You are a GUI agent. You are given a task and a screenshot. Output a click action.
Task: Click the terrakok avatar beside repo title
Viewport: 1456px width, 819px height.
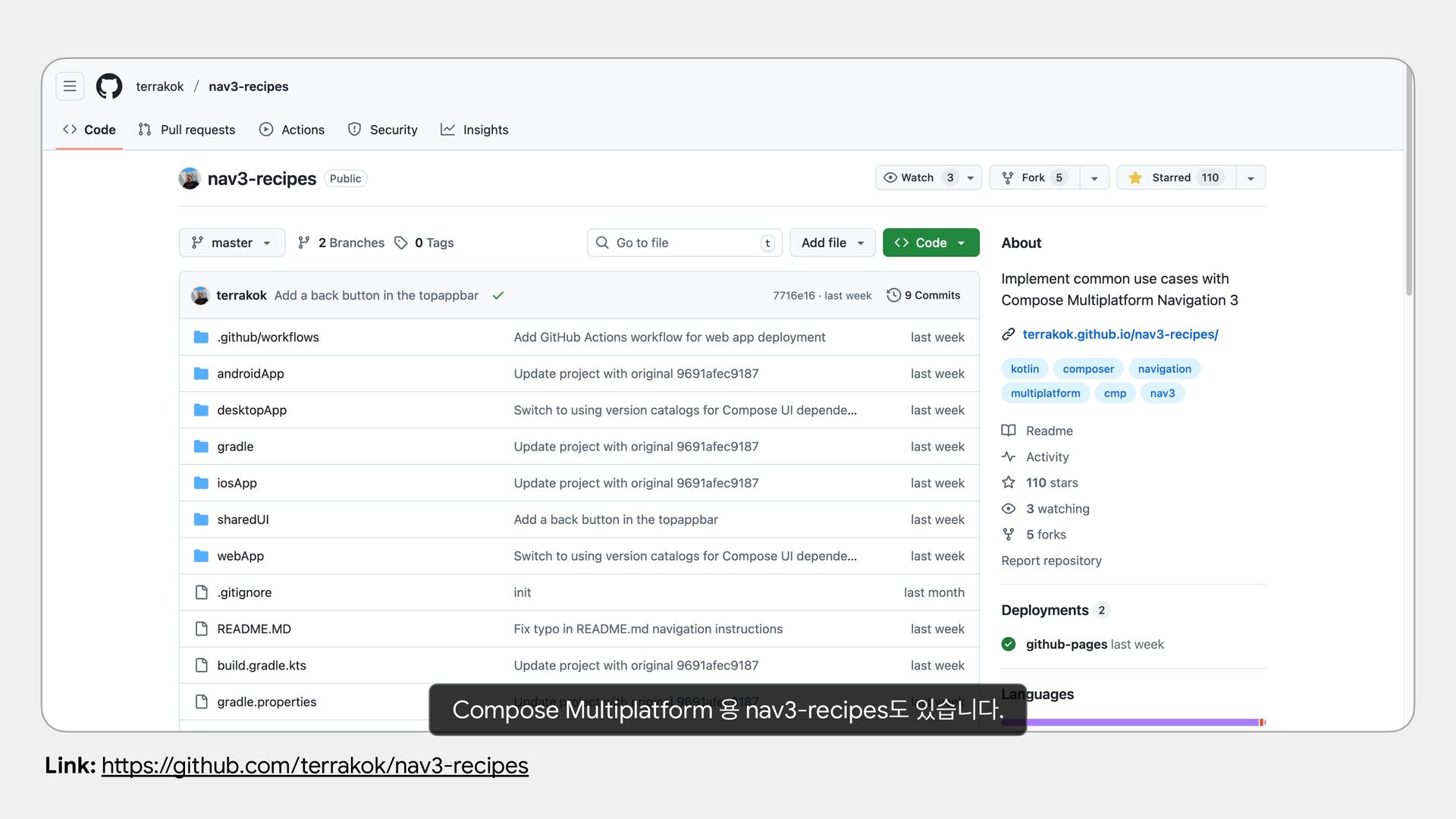pos(190,178)
